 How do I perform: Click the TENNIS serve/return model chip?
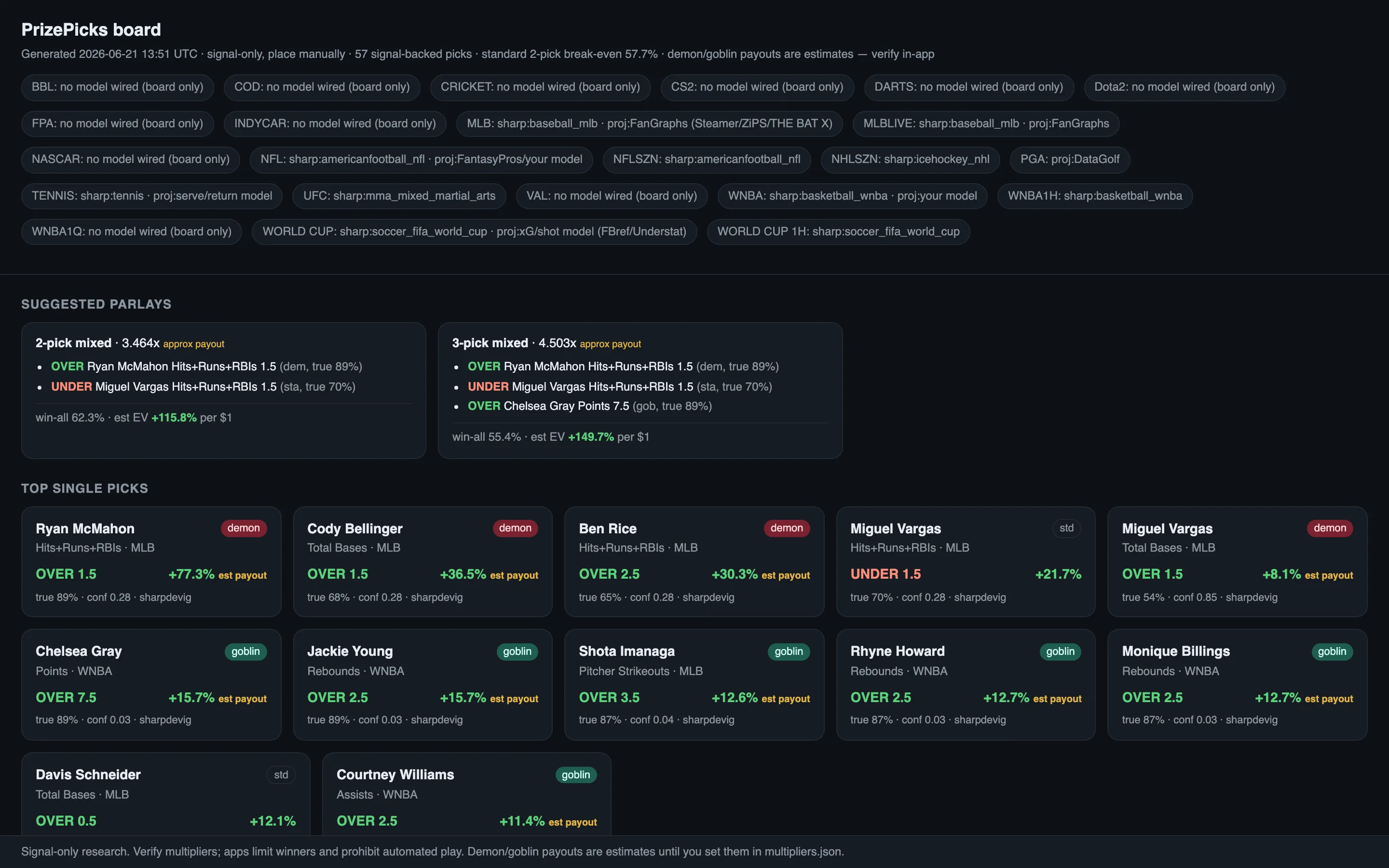coord(152,196)
